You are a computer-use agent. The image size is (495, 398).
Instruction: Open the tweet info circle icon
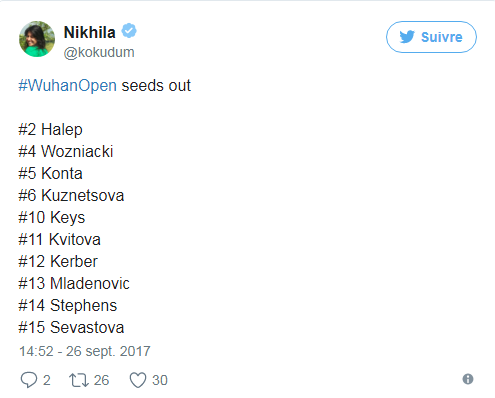[468, 379]
